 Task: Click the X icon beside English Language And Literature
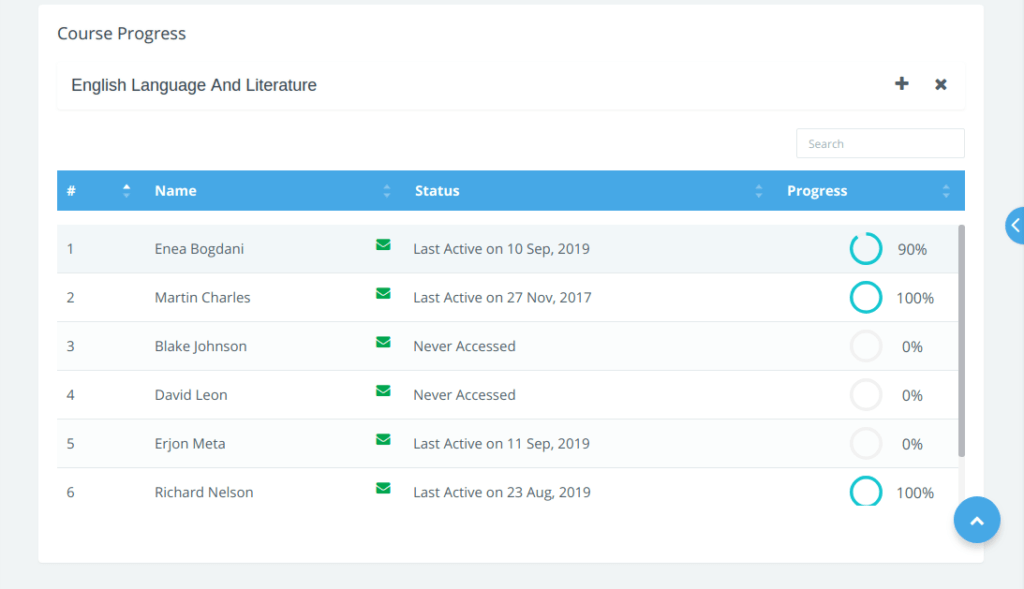pos(940,84)
